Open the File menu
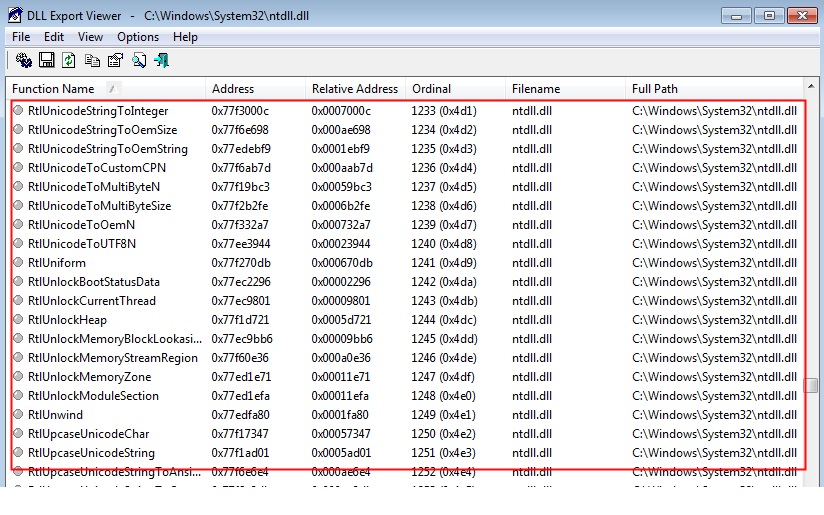 click(x=21, y=37)
